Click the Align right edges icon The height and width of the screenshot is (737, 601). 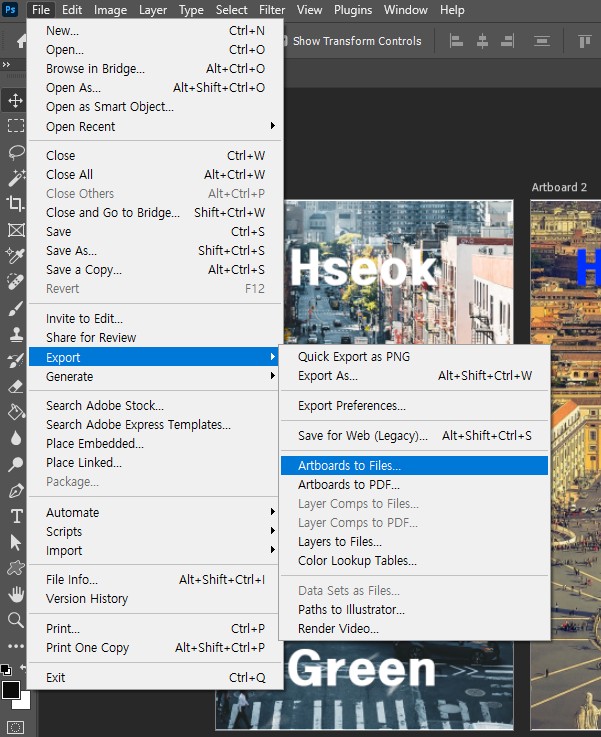pos(507,41)
